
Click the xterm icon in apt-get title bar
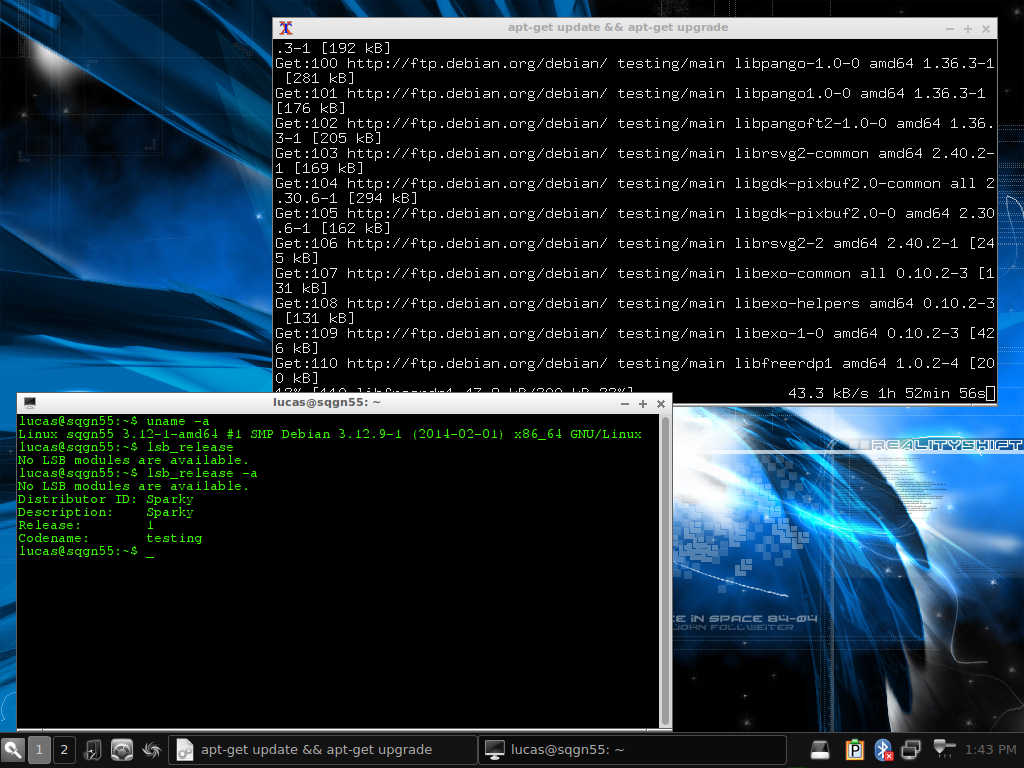(285, 28)
